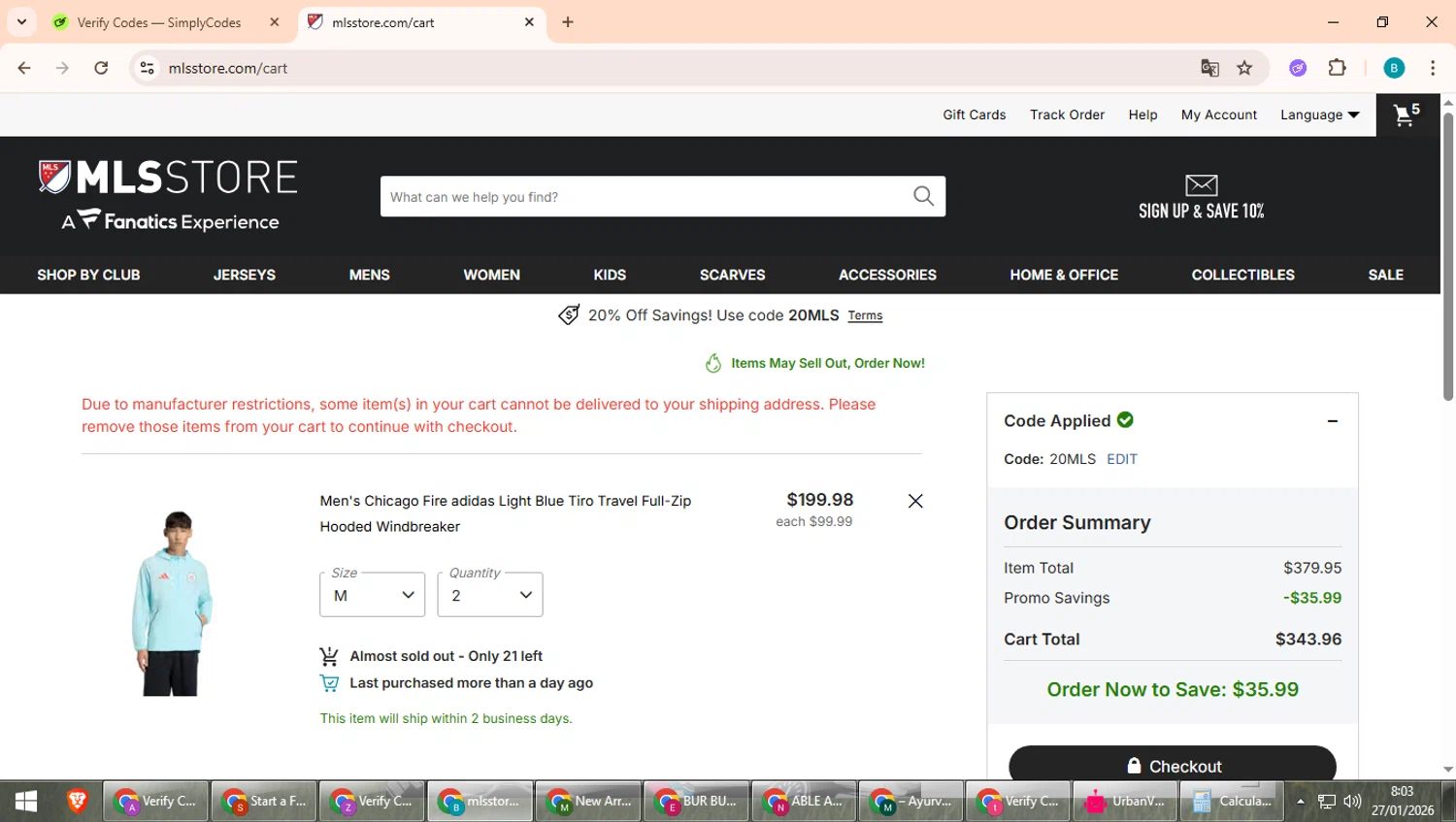Open the MENS menu
The image size is (1456, 822).
coord(369,276)
